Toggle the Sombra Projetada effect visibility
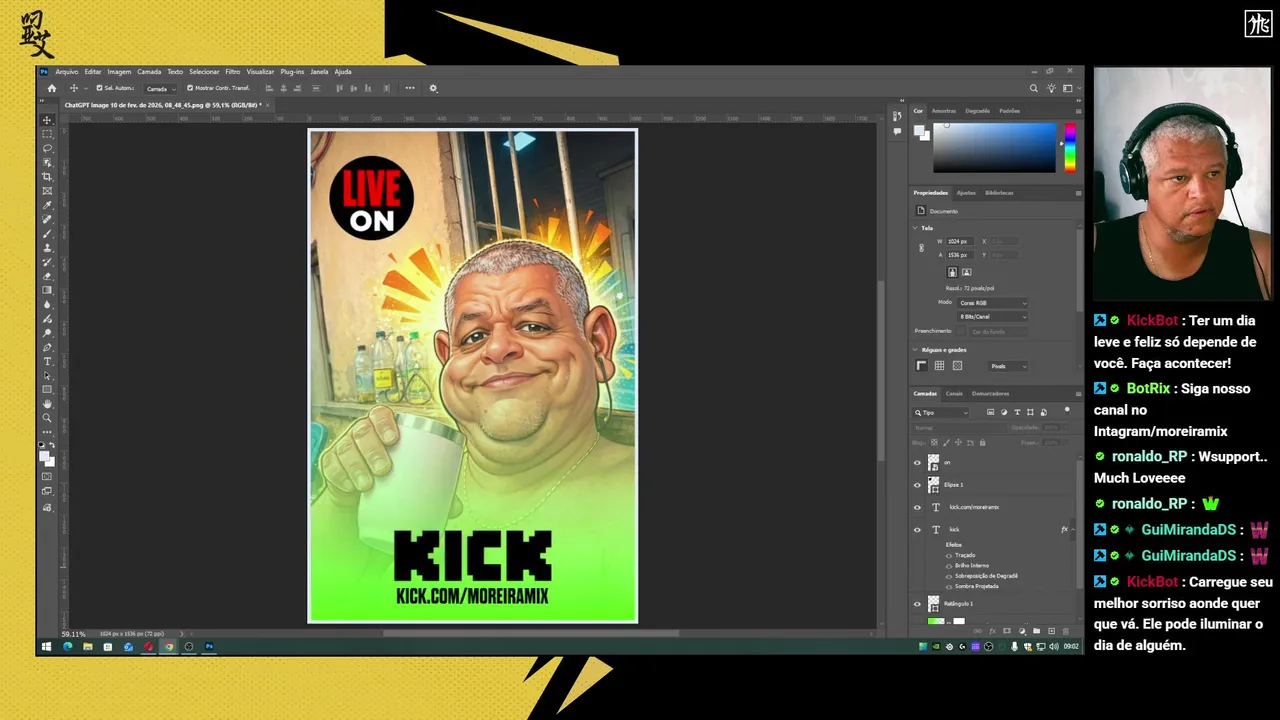The height and width of the screenshot is (720, 1280). click(949, 586)
